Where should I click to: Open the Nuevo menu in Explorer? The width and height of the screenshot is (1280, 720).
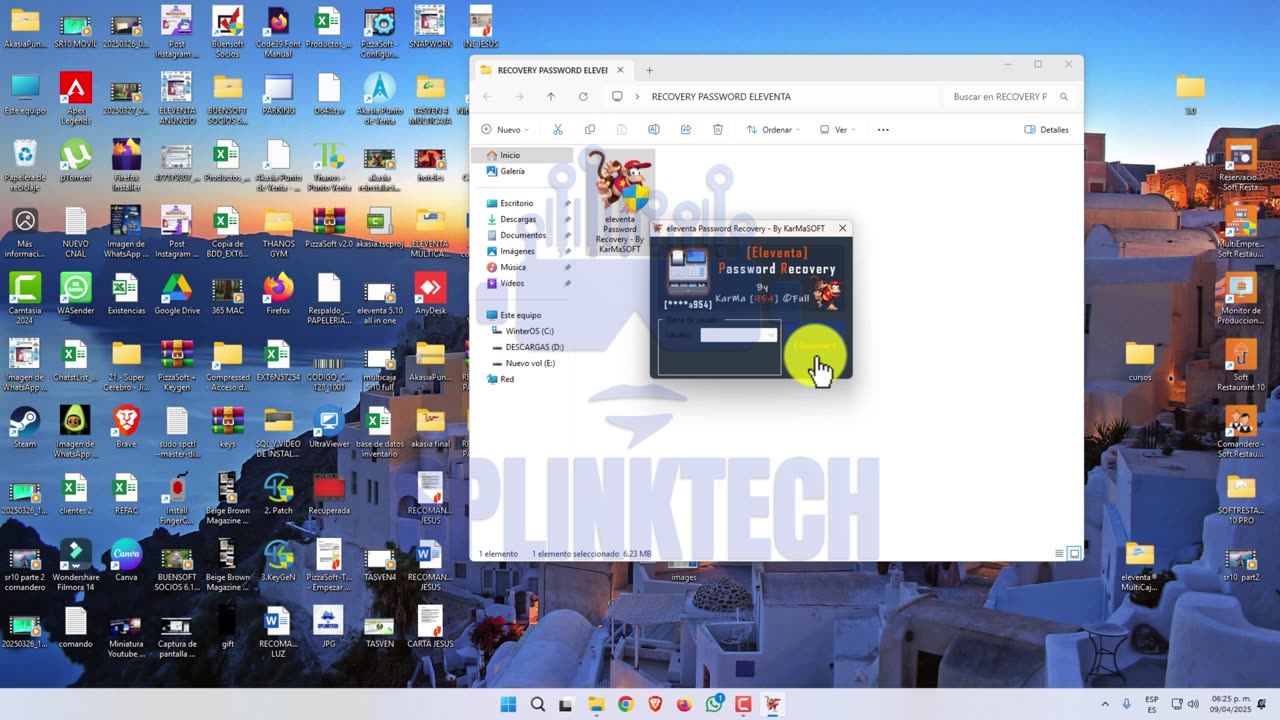click(505, 129)
